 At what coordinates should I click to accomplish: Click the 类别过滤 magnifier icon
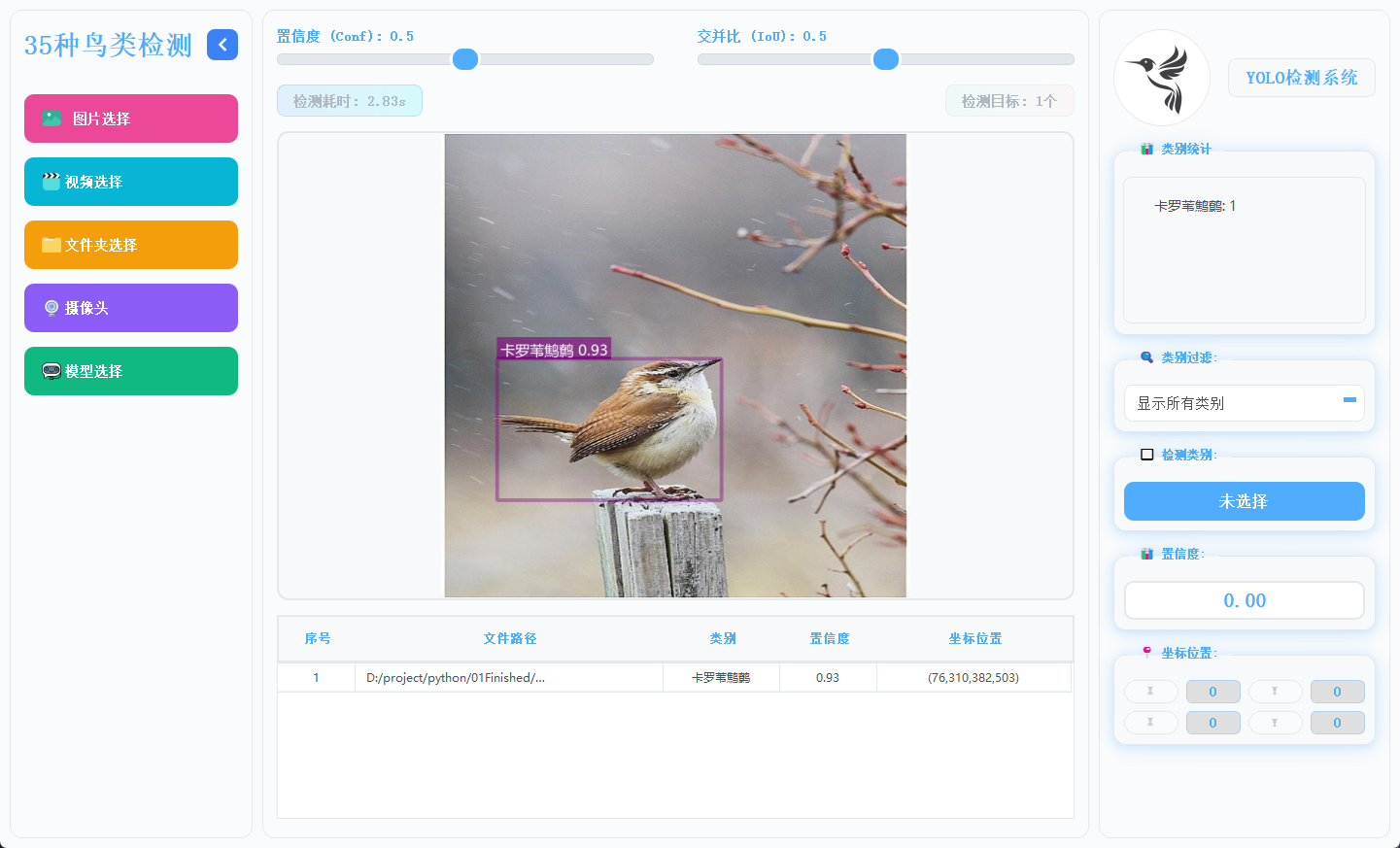[x=1146, y=357]
